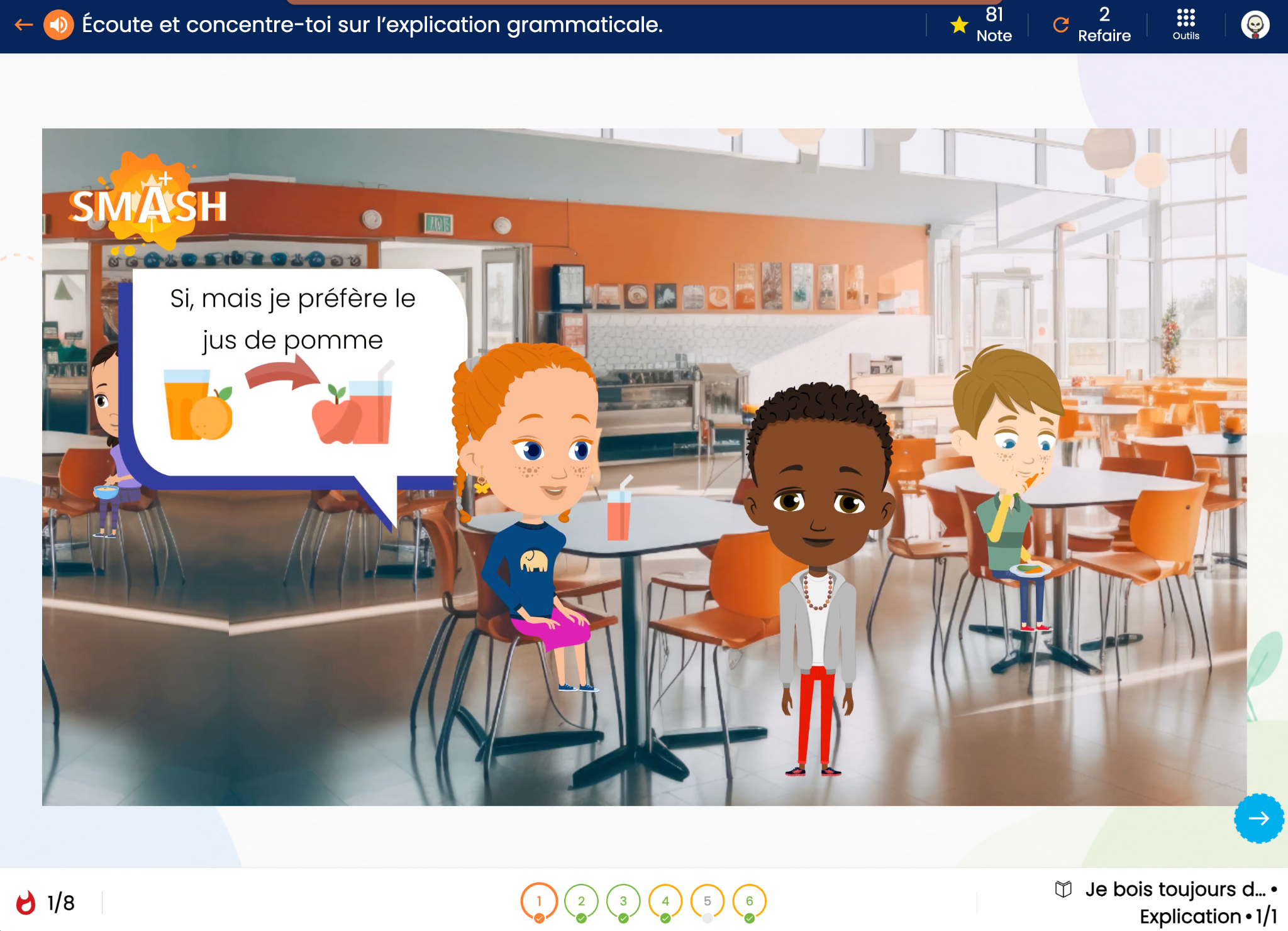Click the orange back arrow
Screen dimensions: 1288x931
(x=24, y=25)
